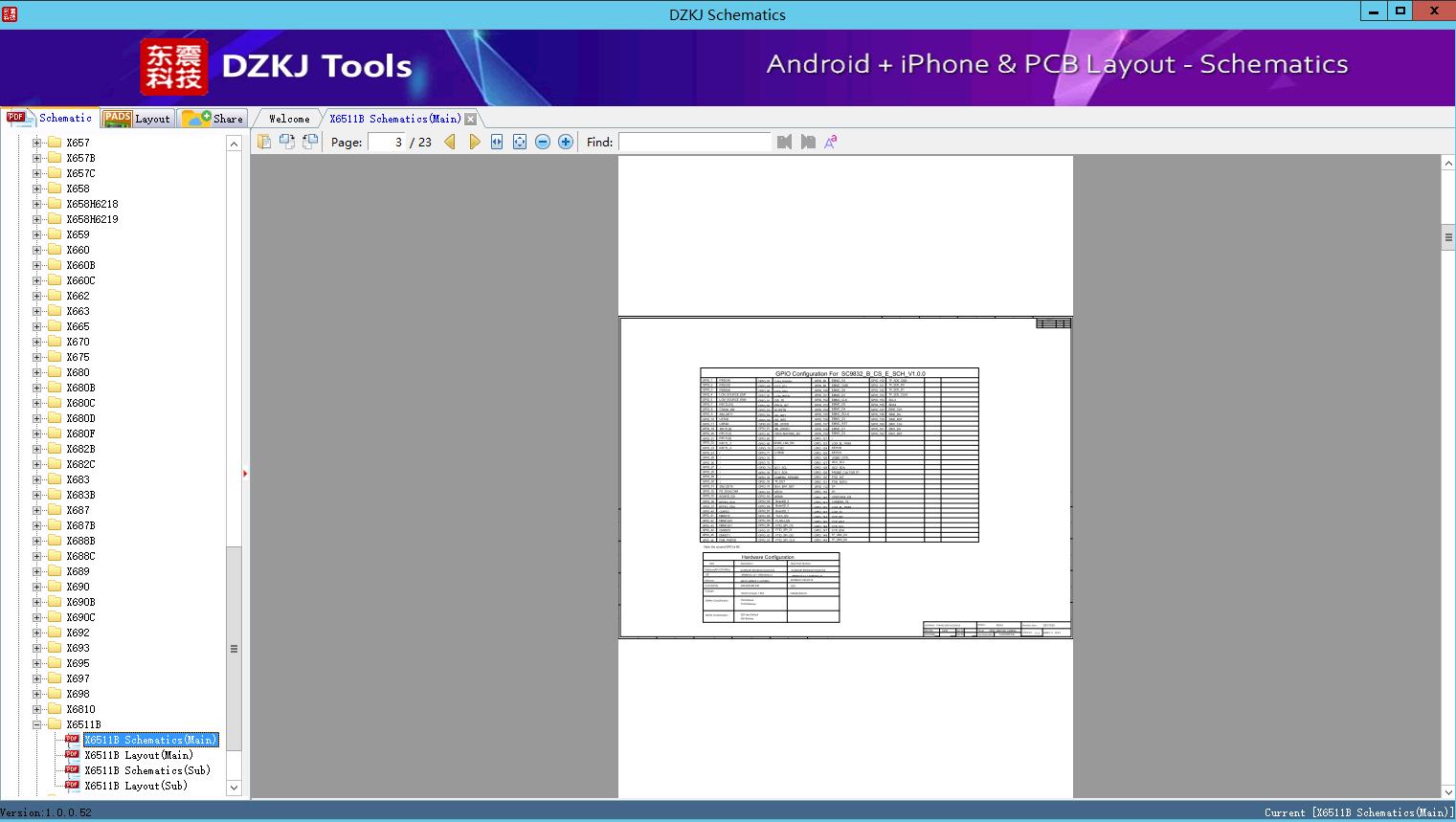Click the find next icon
This screenshot has height=822, width=1456.
(808, 142)
